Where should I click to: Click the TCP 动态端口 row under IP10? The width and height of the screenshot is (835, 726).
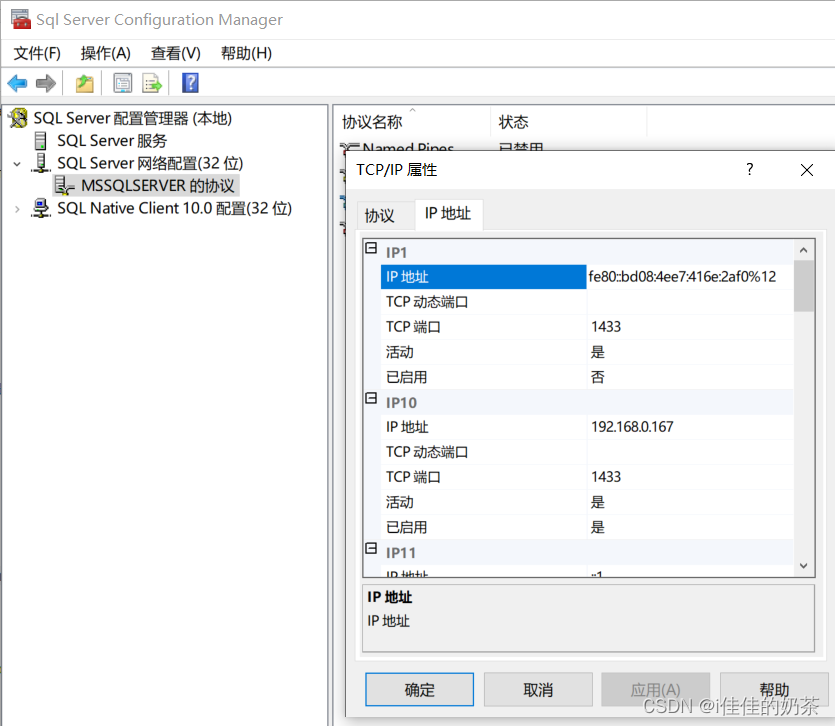click(587, 452)
